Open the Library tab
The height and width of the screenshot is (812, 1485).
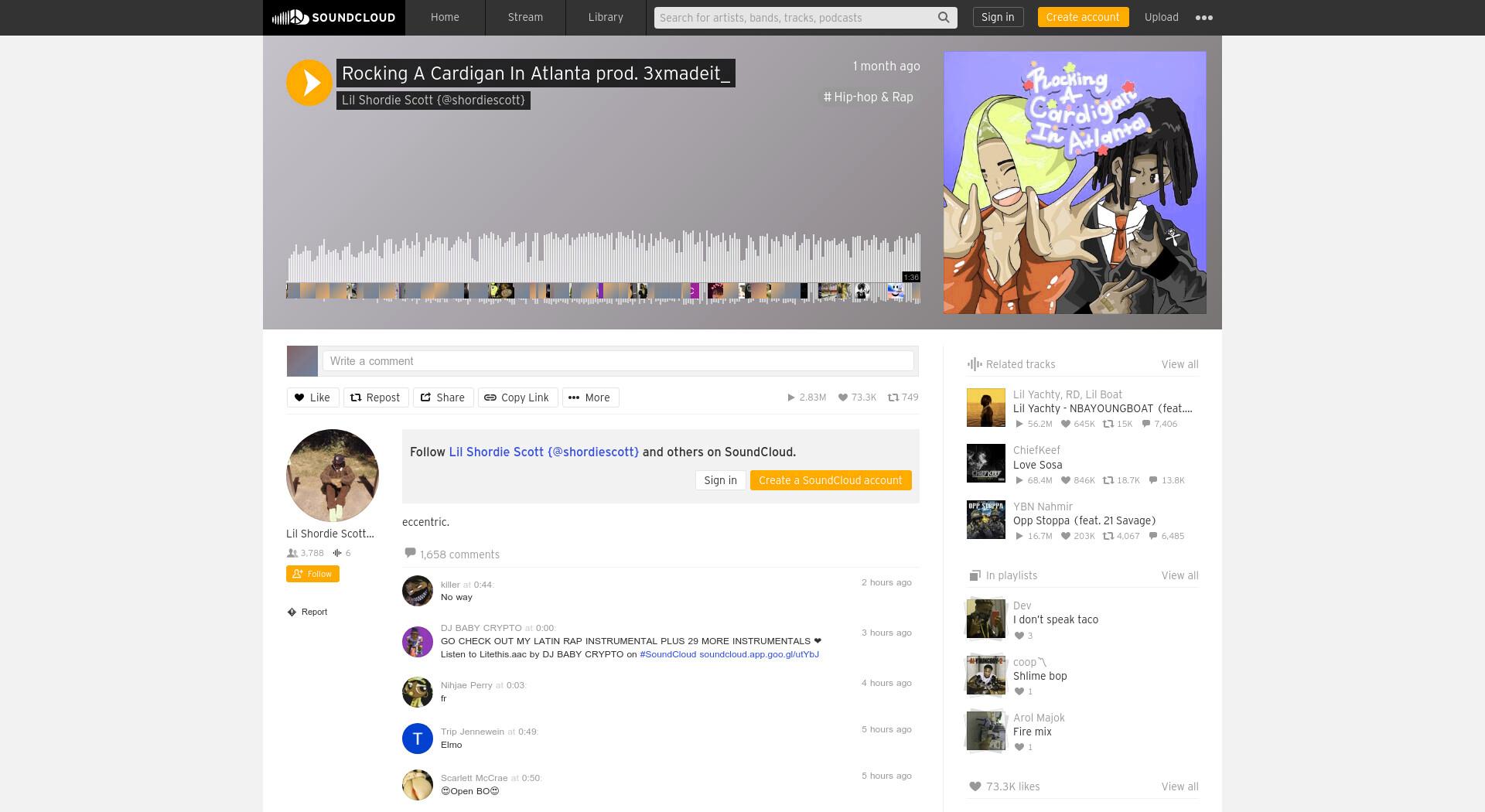606,17
